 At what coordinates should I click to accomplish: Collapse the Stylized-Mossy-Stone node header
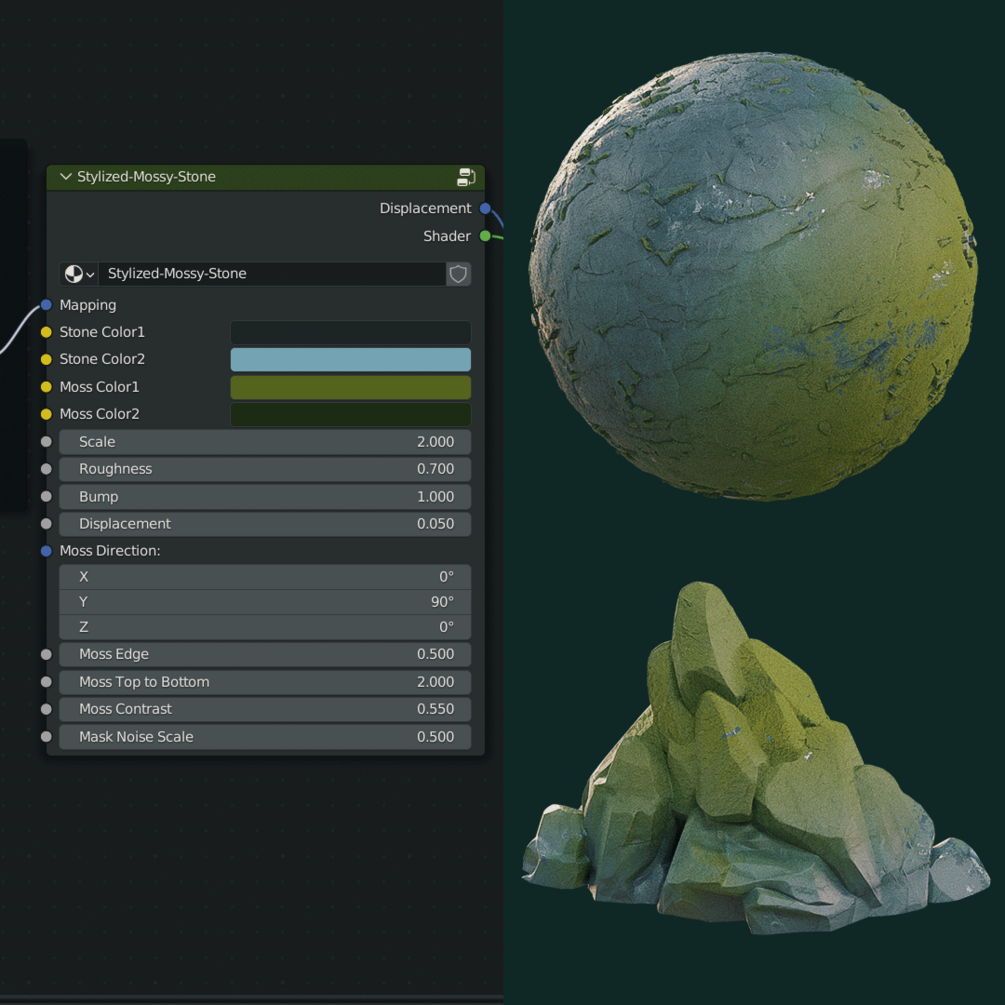pos(65,177)
